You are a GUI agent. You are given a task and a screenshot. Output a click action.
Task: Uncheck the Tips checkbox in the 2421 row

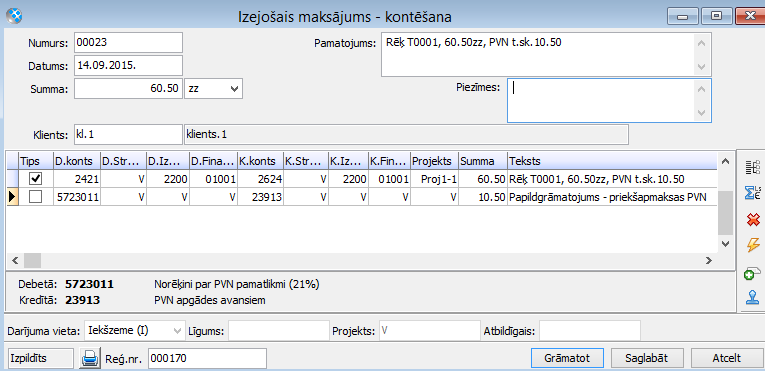pyautogui.click(x=36, y=179)
